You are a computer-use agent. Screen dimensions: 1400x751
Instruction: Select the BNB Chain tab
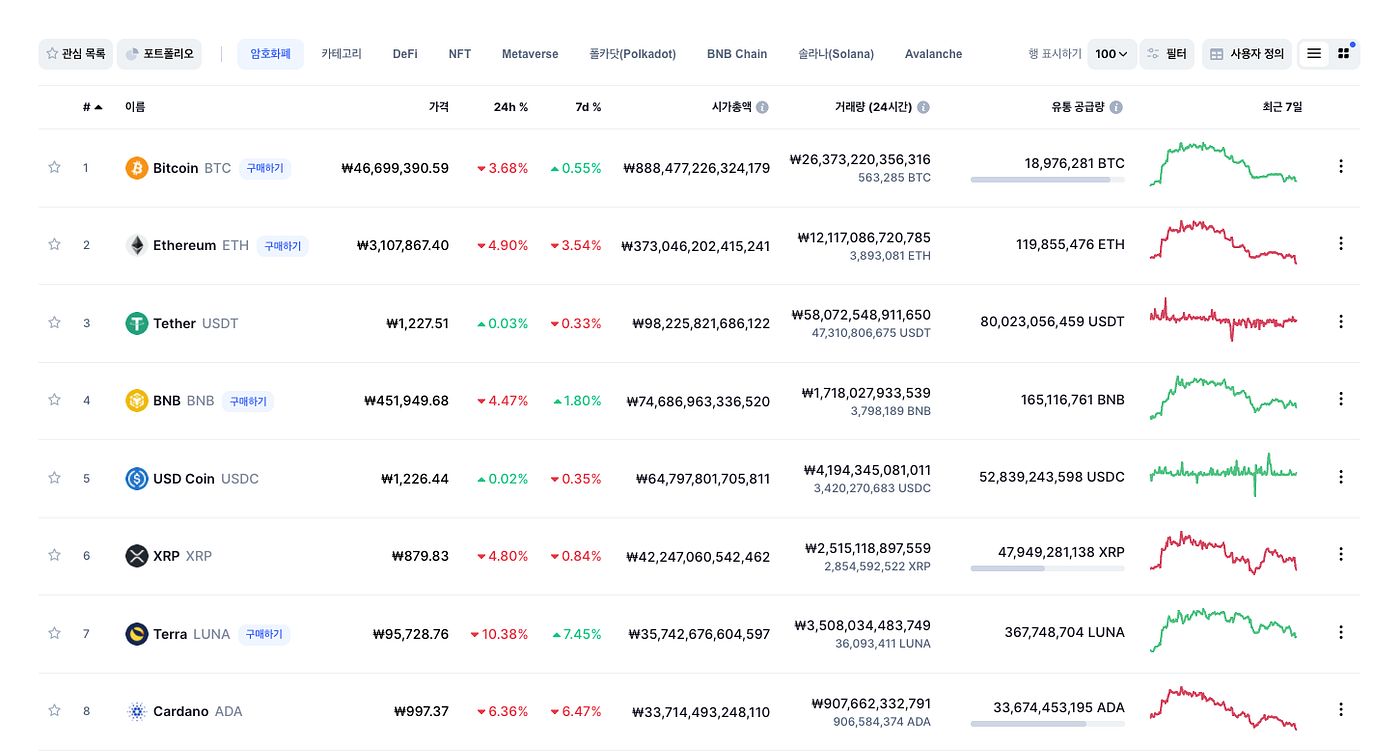[737, 54]
